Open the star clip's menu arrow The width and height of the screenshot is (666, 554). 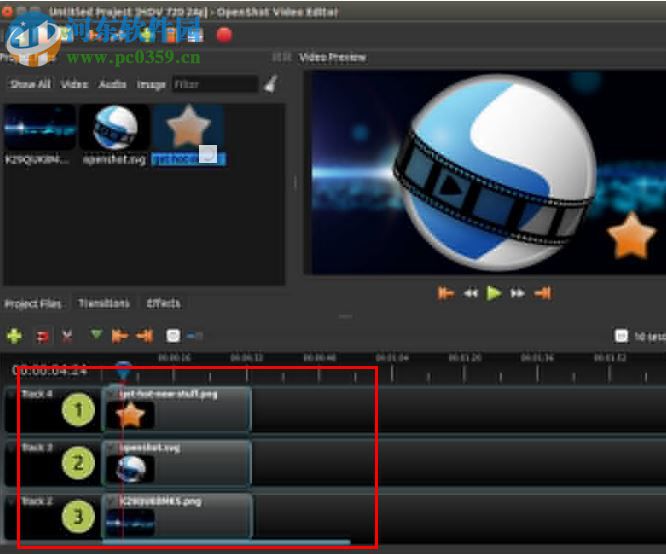[x=112, y=394]
